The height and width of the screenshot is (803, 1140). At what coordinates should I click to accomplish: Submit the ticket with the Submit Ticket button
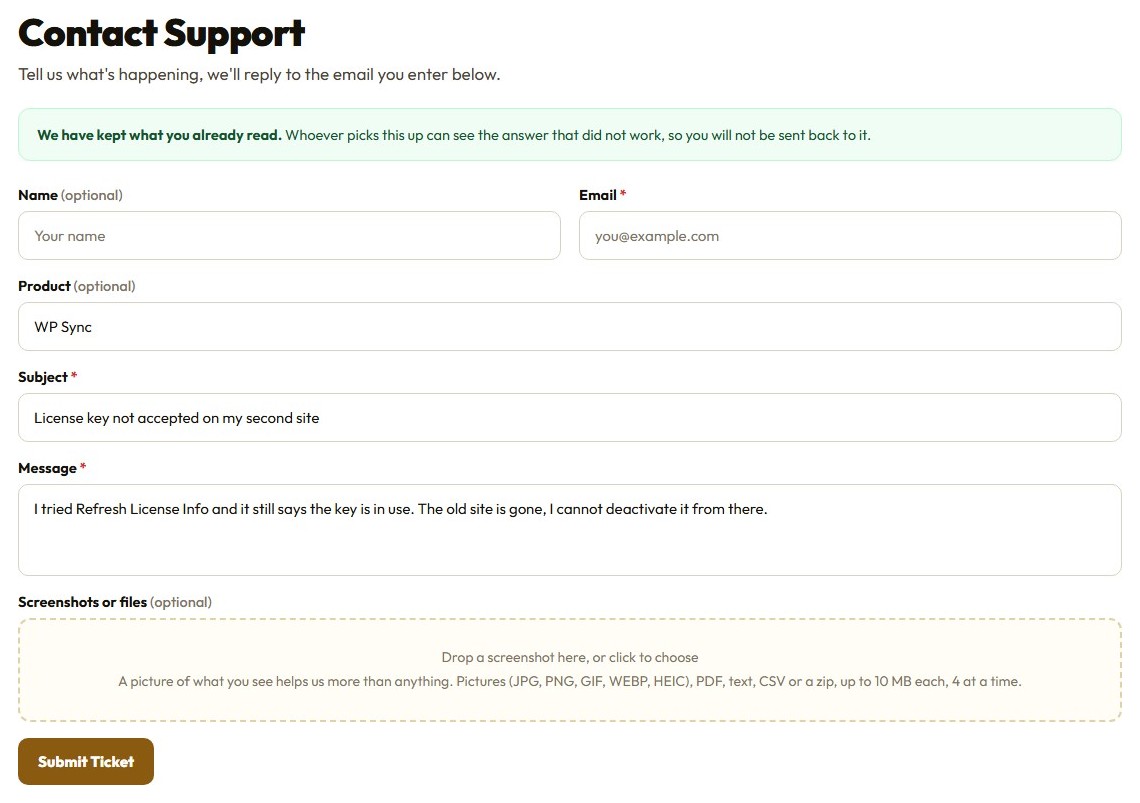tap(86, 762)
